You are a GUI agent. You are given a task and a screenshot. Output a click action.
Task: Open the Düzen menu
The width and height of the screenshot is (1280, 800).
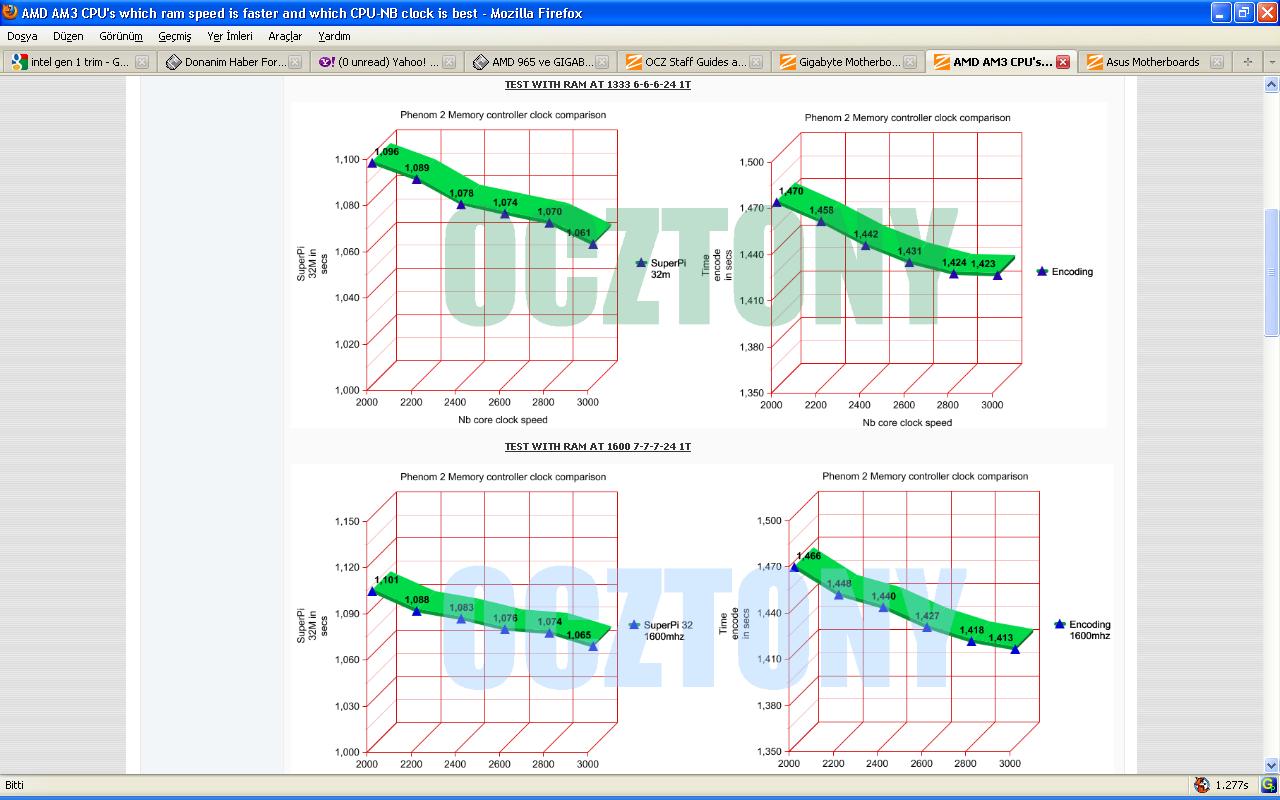coord(68,36)
